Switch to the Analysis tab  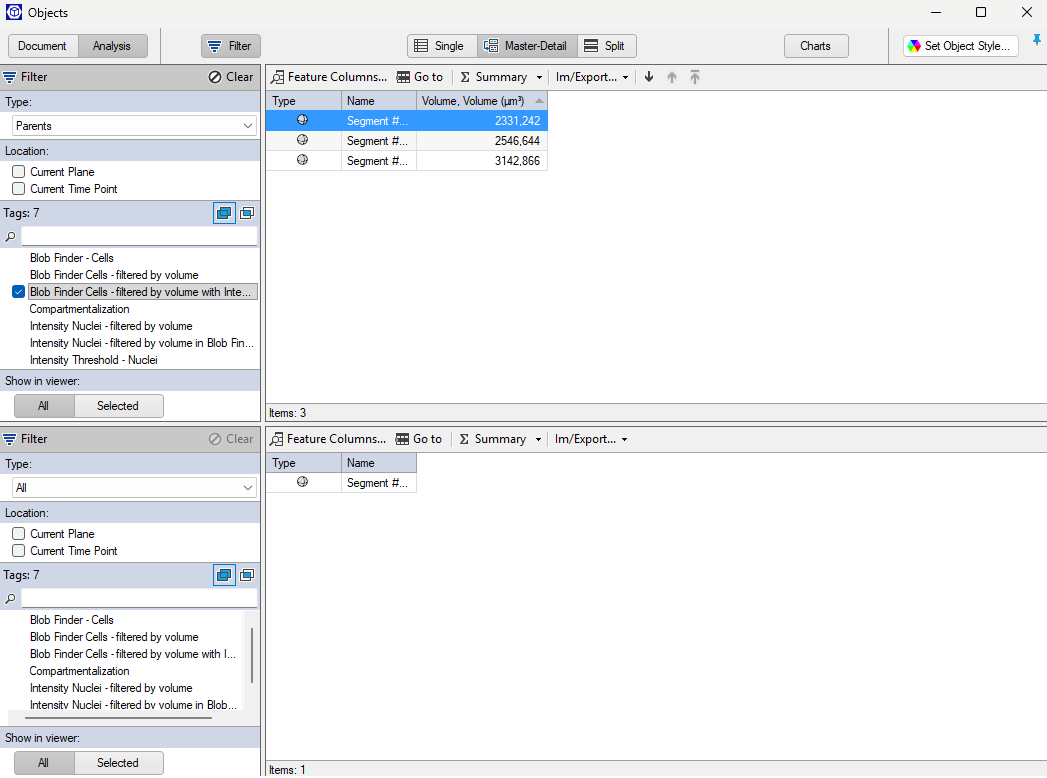(x=112, y=45)
